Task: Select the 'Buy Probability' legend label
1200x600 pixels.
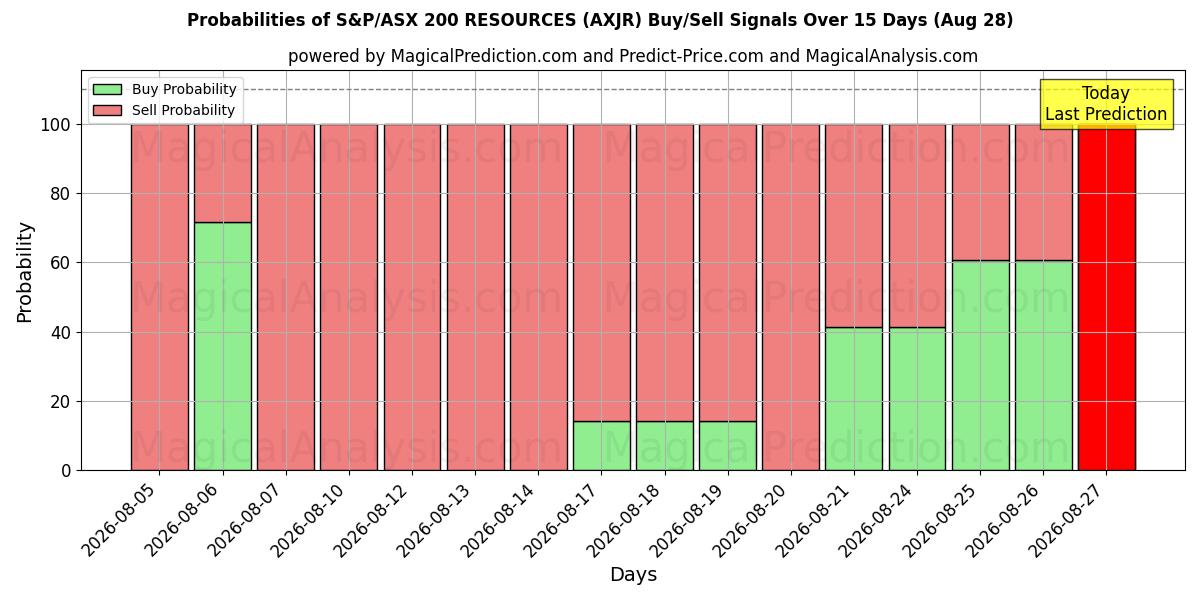Action: click(x=184, y=90)
